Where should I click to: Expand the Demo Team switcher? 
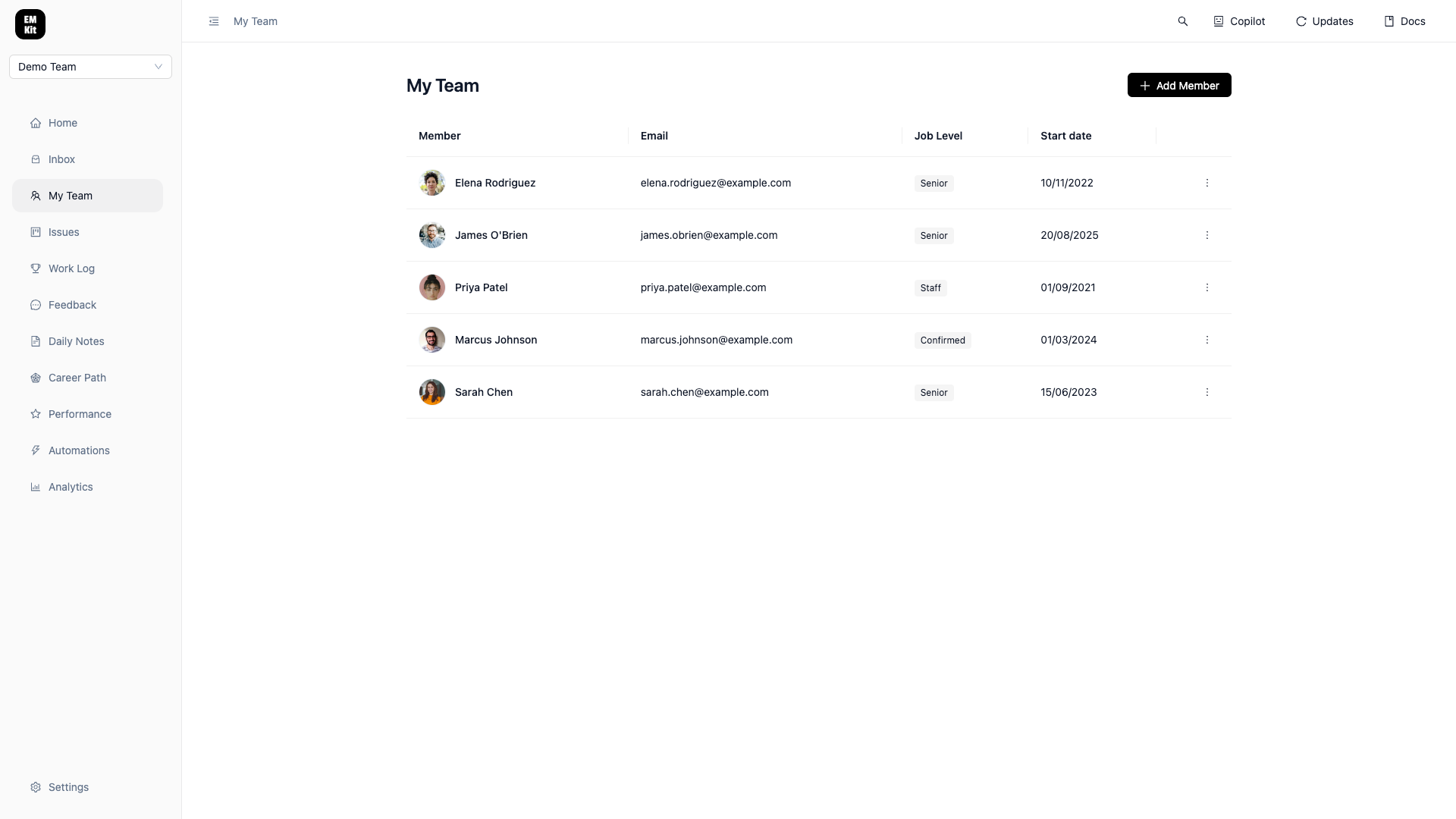[90, 67]
